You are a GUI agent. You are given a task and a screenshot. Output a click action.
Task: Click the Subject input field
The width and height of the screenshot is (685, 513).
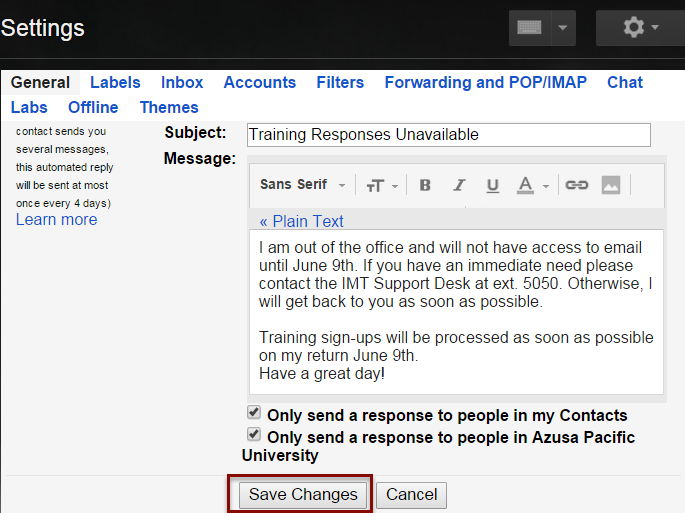[449, 135]
